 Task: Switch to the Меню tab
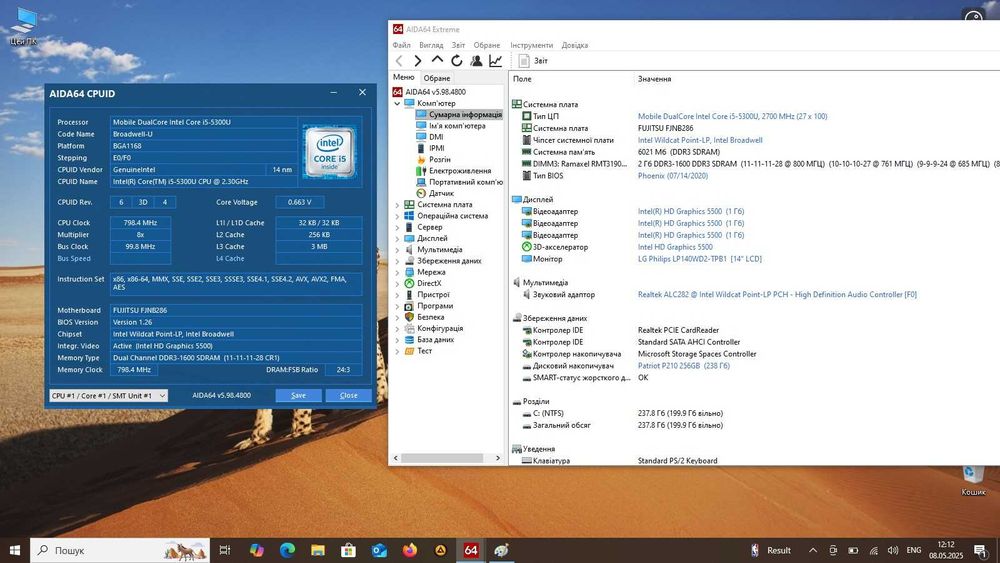coord(403,77)
